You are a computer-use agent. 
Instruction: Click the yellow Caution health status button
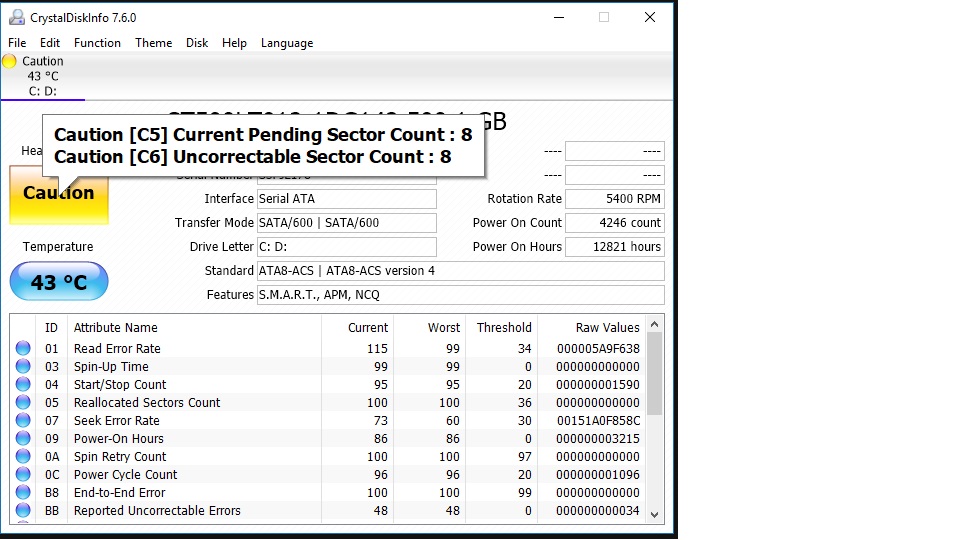(x=59, y=195)
